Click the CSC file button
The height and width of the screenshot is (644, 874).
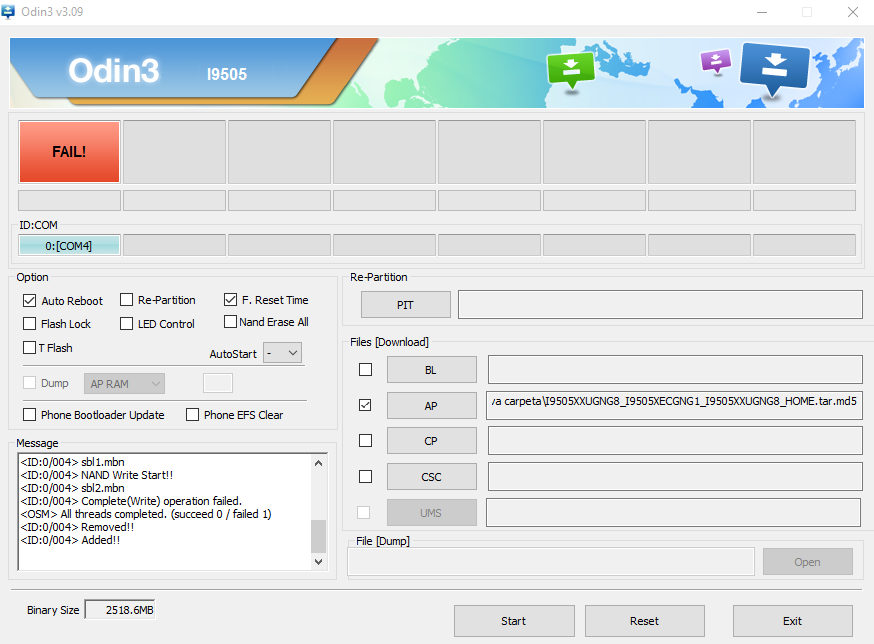coord(431,477)
